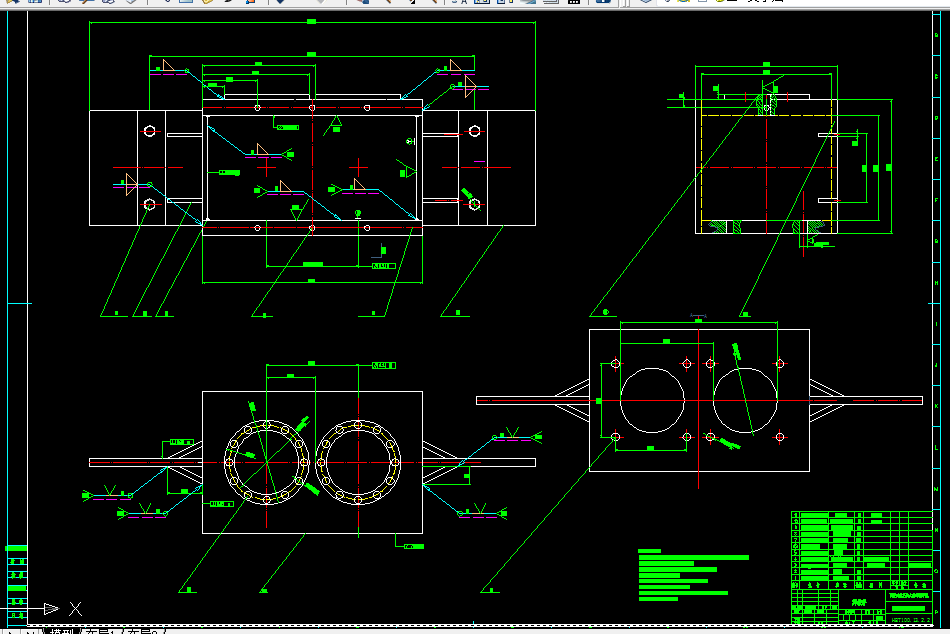Switch to the 模型 model tab

point(61,631)
